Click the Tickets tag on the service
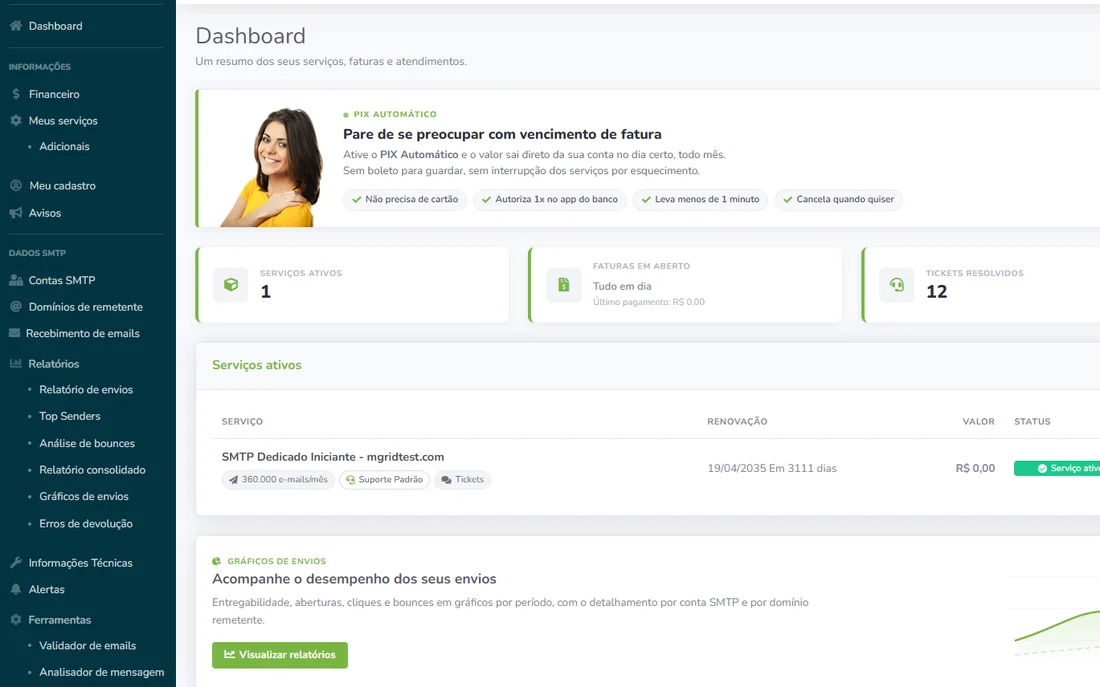Screen dimensions: 1100x687 (x=462, y=480)
